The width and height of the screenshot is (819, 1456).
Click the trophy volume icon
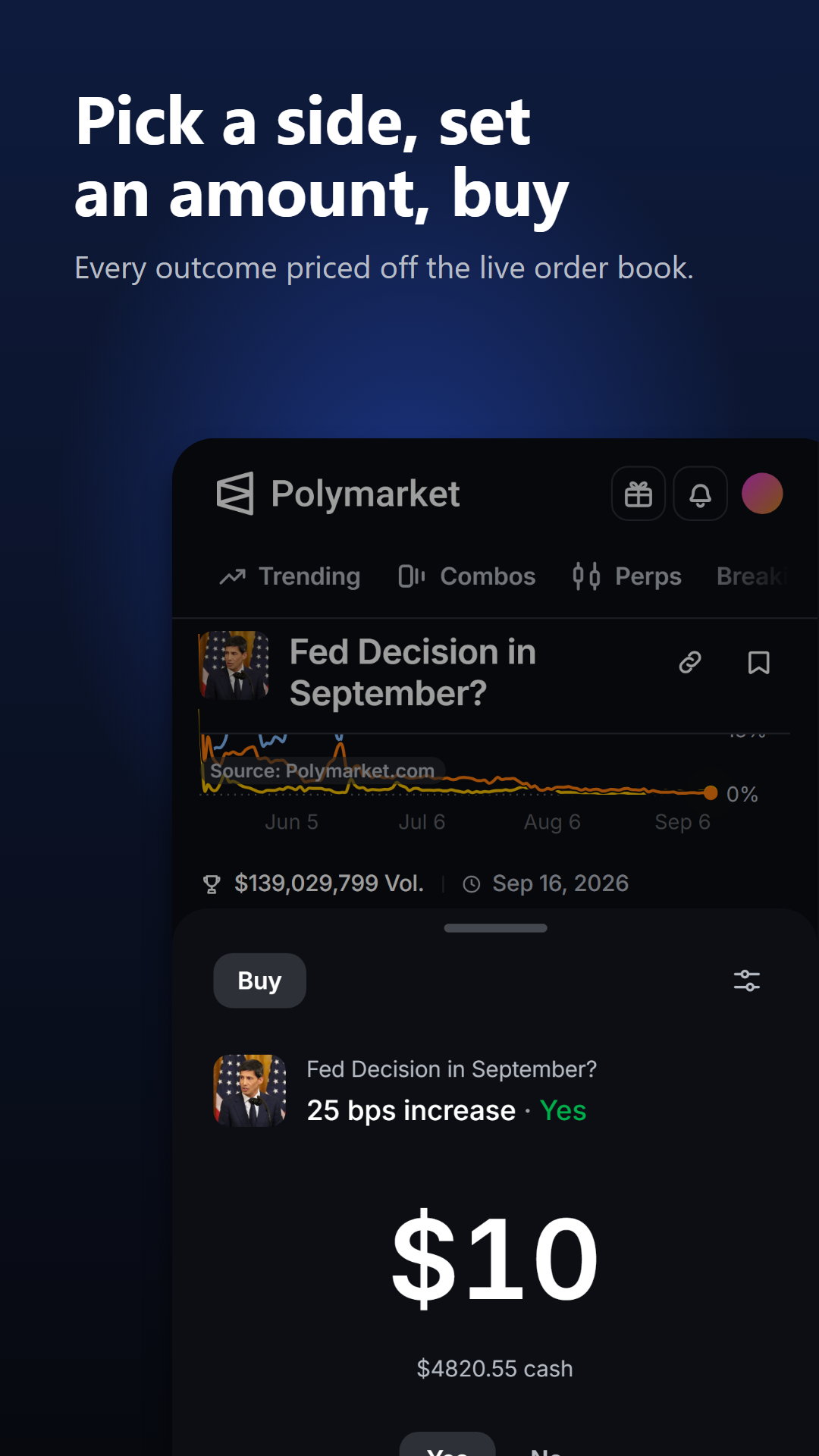pos(212,884)
